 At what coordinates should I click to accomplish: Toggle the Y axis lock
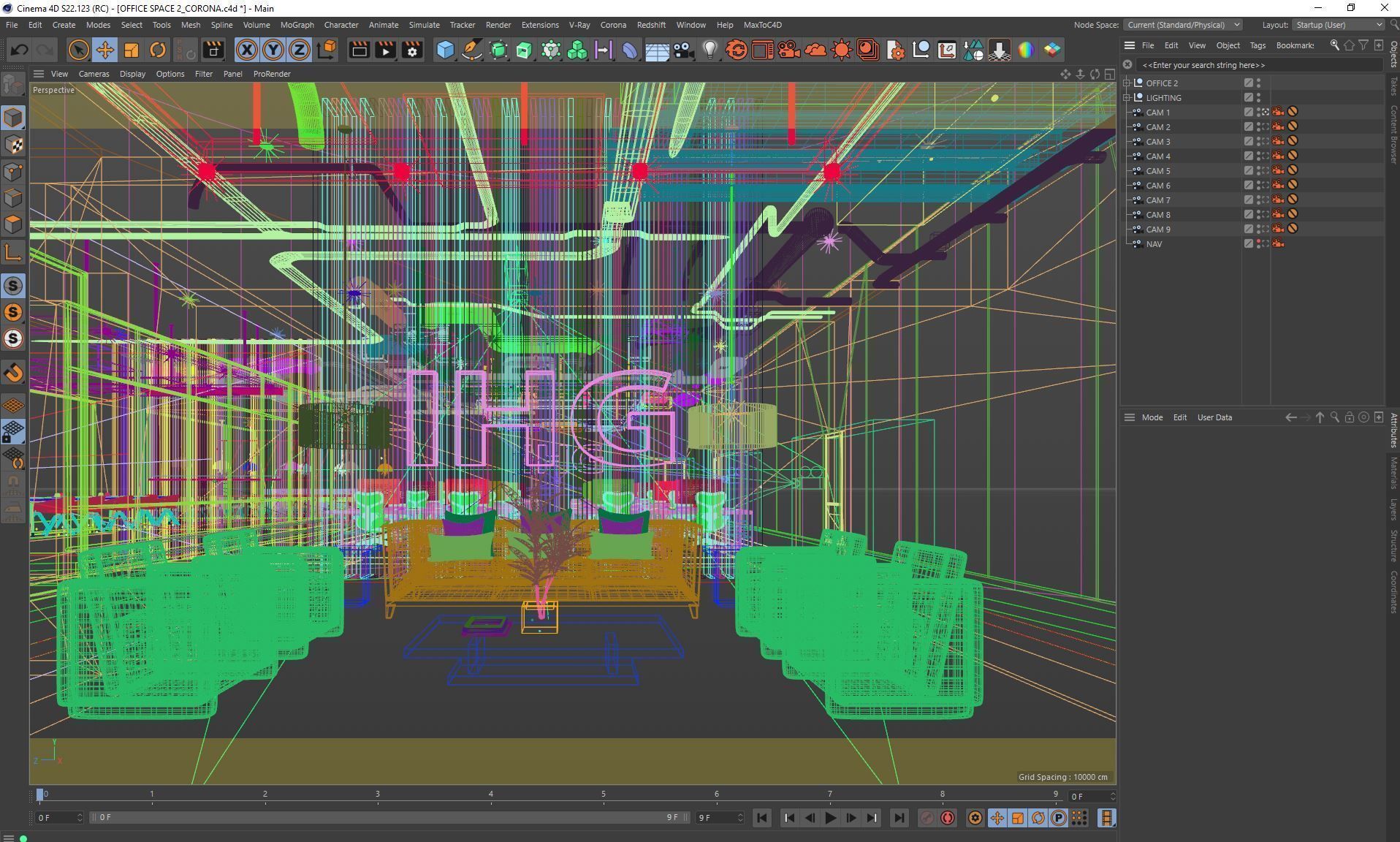pyautogui.click(x=273, y=50)
